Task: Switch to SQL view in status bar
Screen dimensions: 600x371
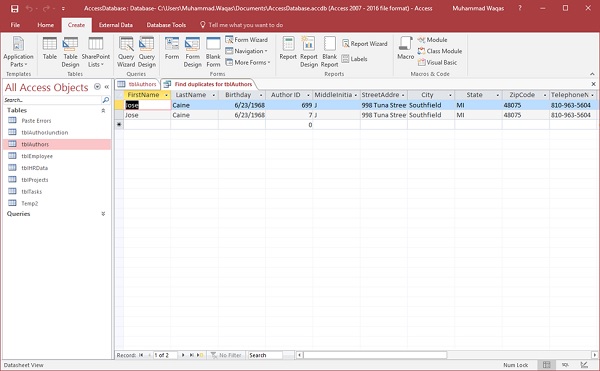Action: 565,365
